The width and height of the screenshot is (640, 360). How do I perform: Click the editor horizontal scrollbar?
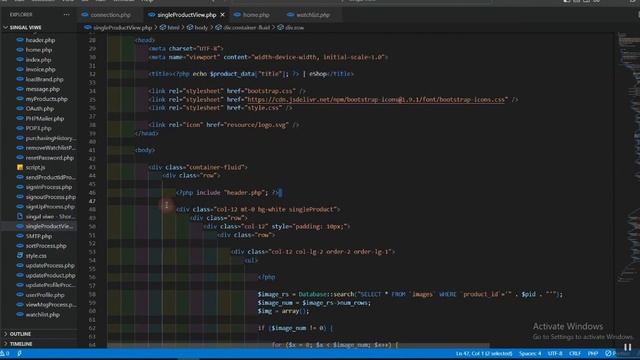tap(298, 345)
